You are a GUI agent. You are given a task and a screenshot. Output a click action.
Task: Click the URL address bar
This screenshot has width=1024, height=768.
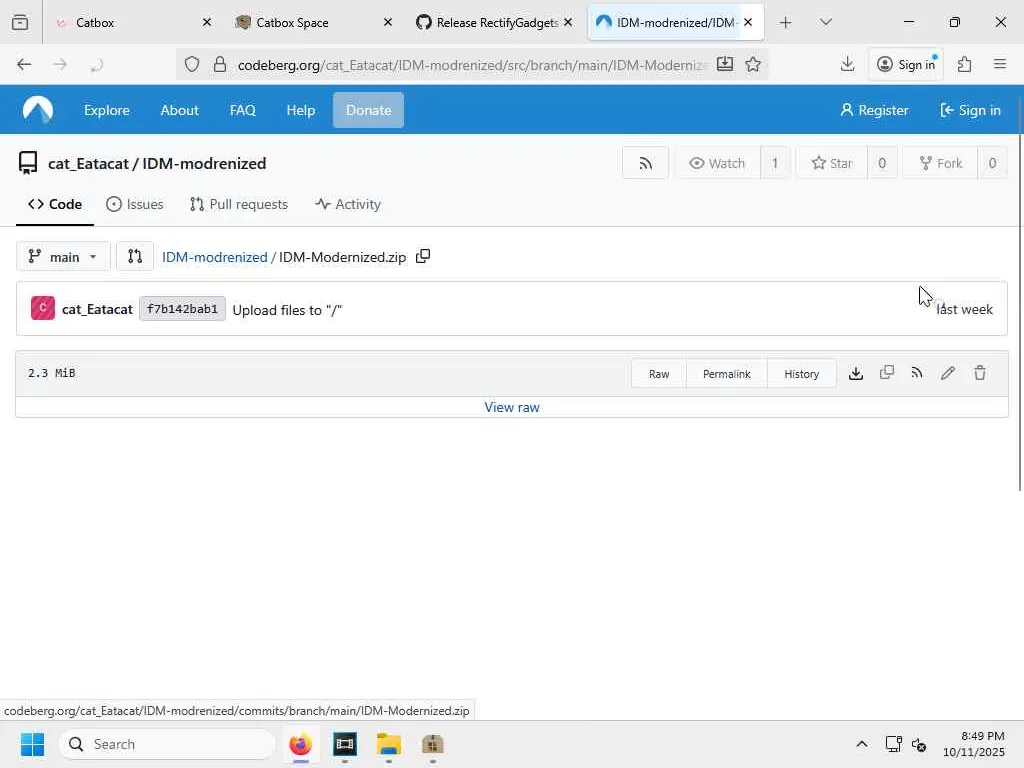point(470,65)
